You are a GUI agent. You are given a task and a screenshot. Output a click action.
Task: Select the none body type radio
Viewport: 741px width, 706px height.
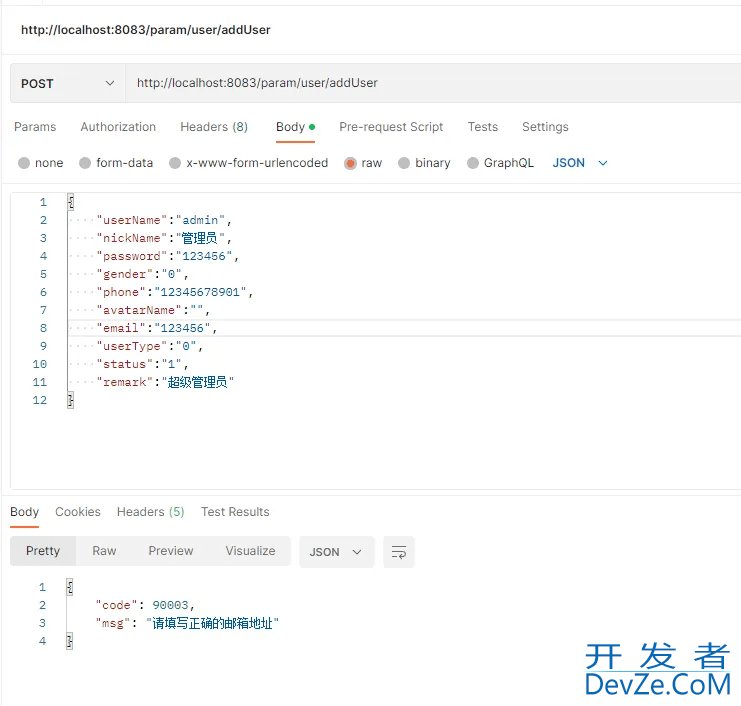click(x=24, y=163)
